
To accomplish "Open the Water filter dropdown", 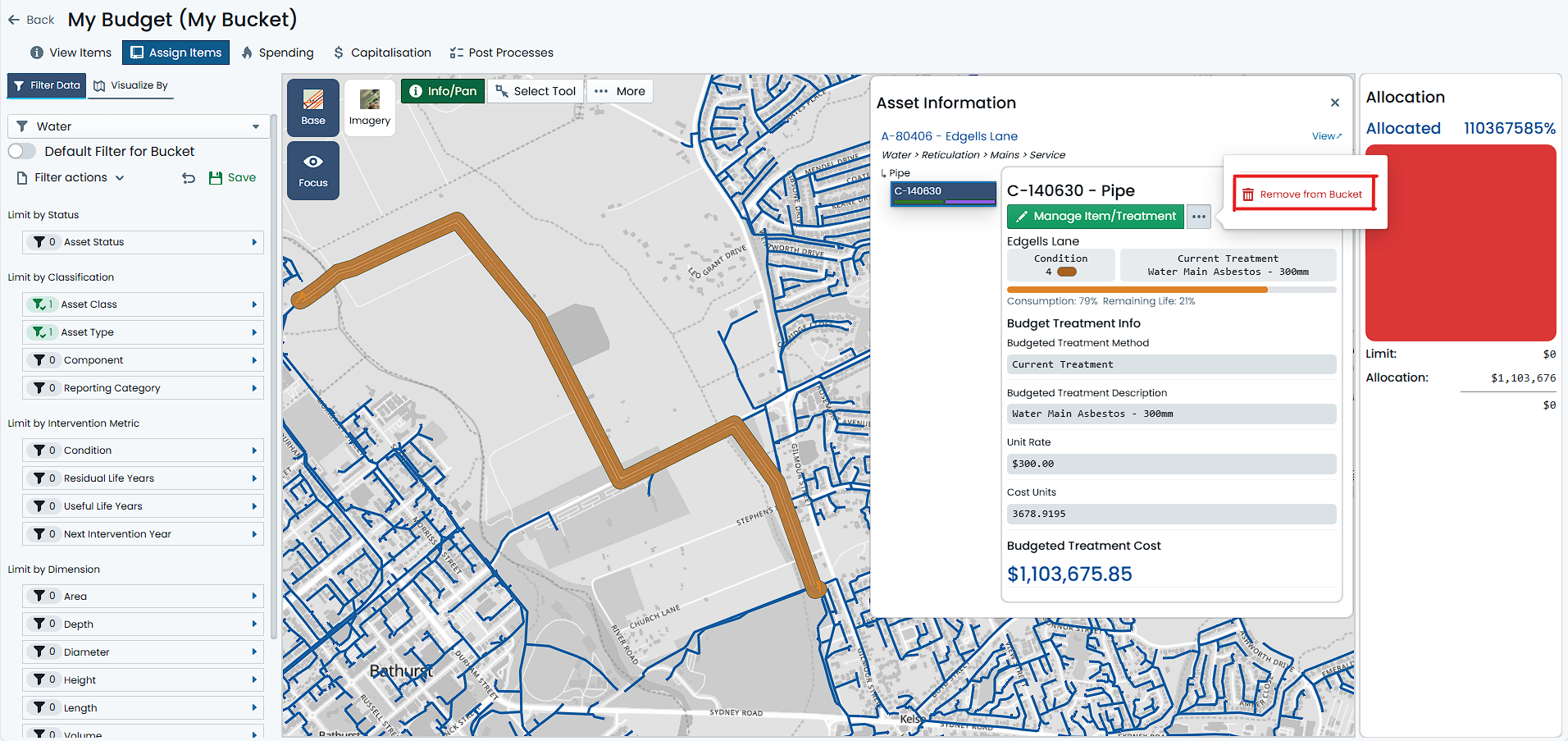I will coord(139,126).
